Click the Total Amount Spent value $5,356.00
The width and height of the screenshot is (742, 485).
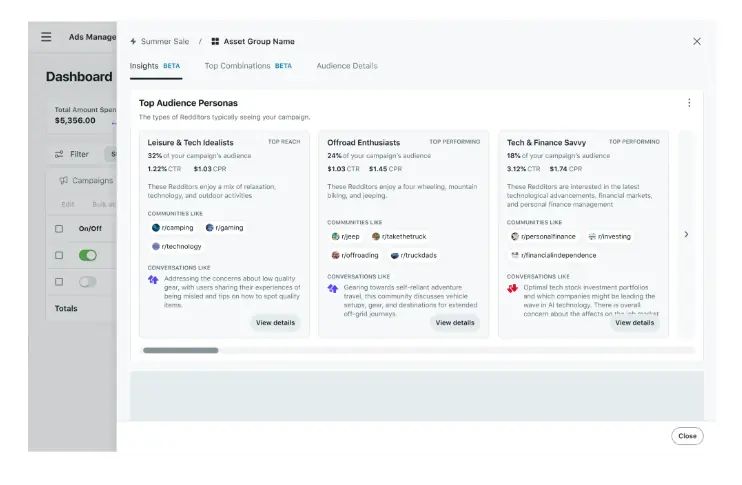pos(75,121)
